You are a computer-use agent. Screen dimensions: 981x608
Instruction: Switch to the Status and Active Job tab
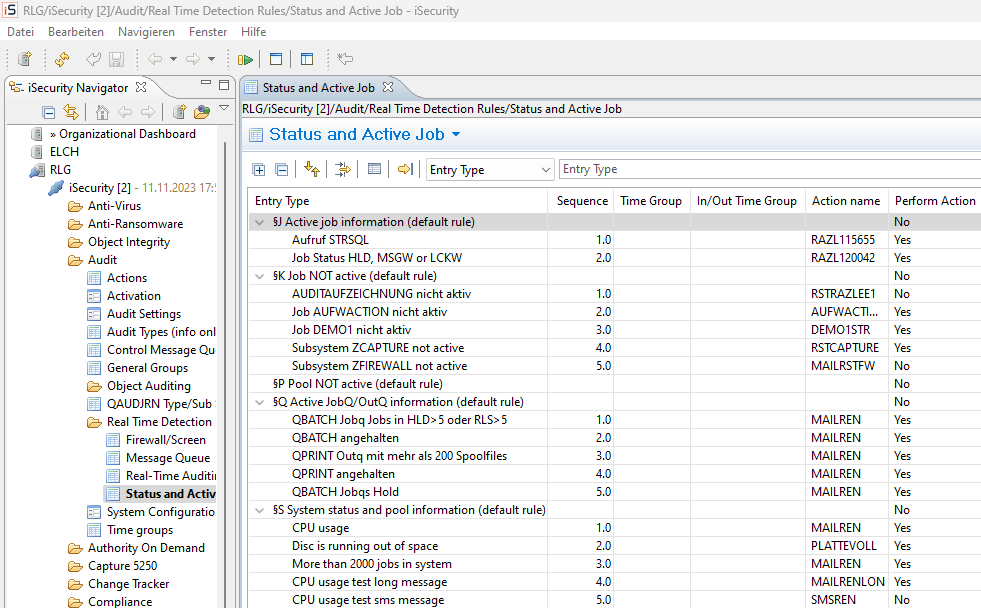pyautogui.click(x=318, y=88)
